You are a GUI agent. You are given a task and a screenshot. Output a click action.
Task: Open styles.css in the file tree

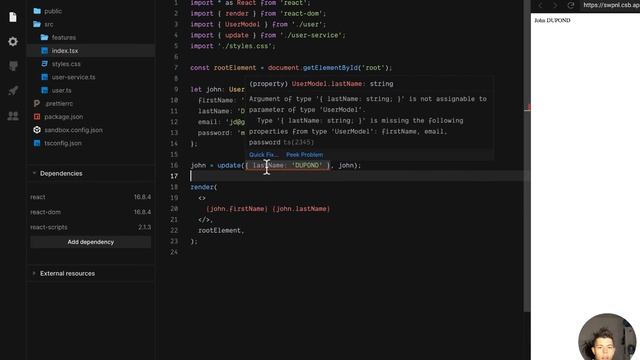91,64
